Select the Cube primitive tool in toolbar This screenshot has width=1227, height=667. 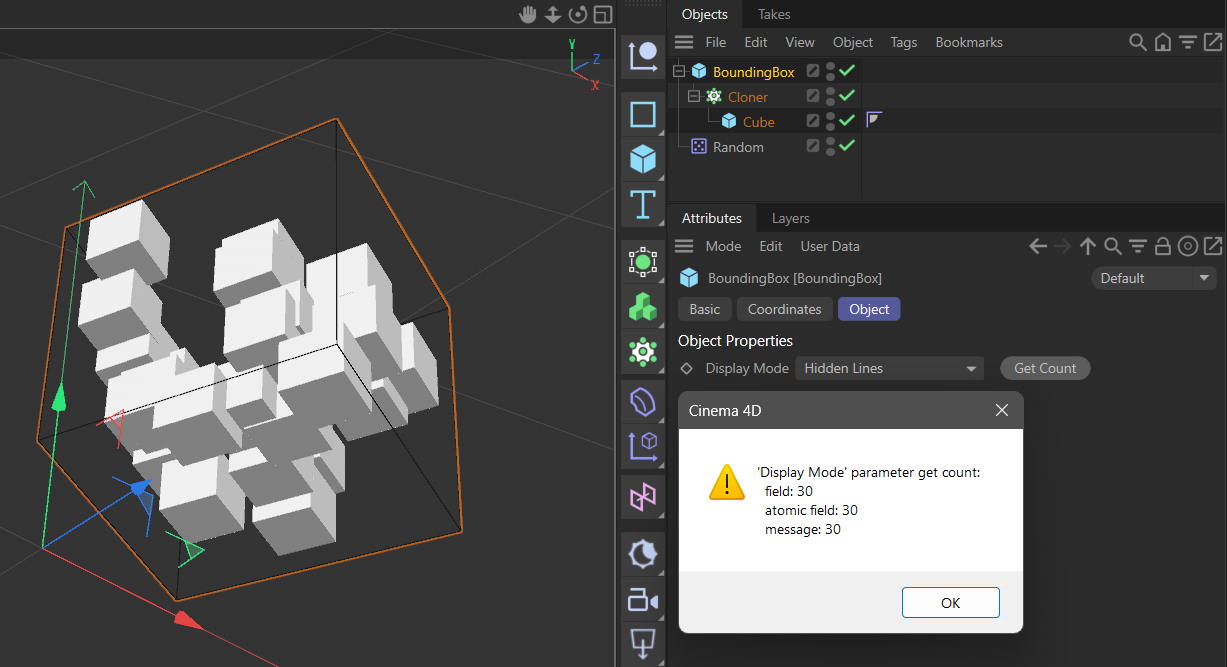coord(642,159)
